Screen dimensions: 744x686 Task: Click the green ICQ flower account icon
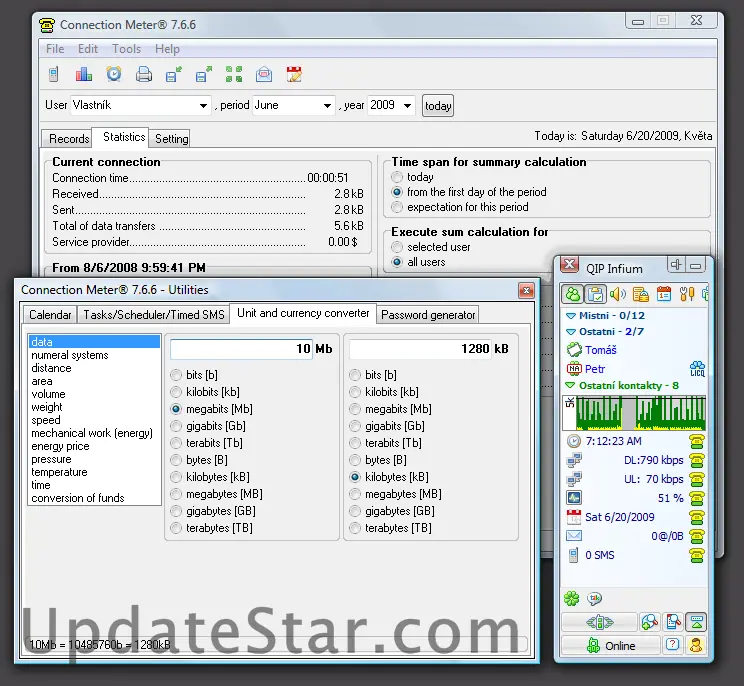[x=572, y=599]
